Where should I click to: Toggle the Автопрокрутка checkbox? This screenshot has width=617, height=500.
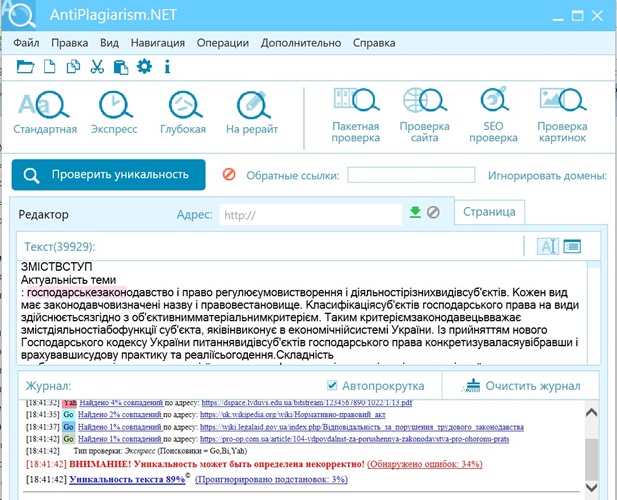tap(332, 385)
